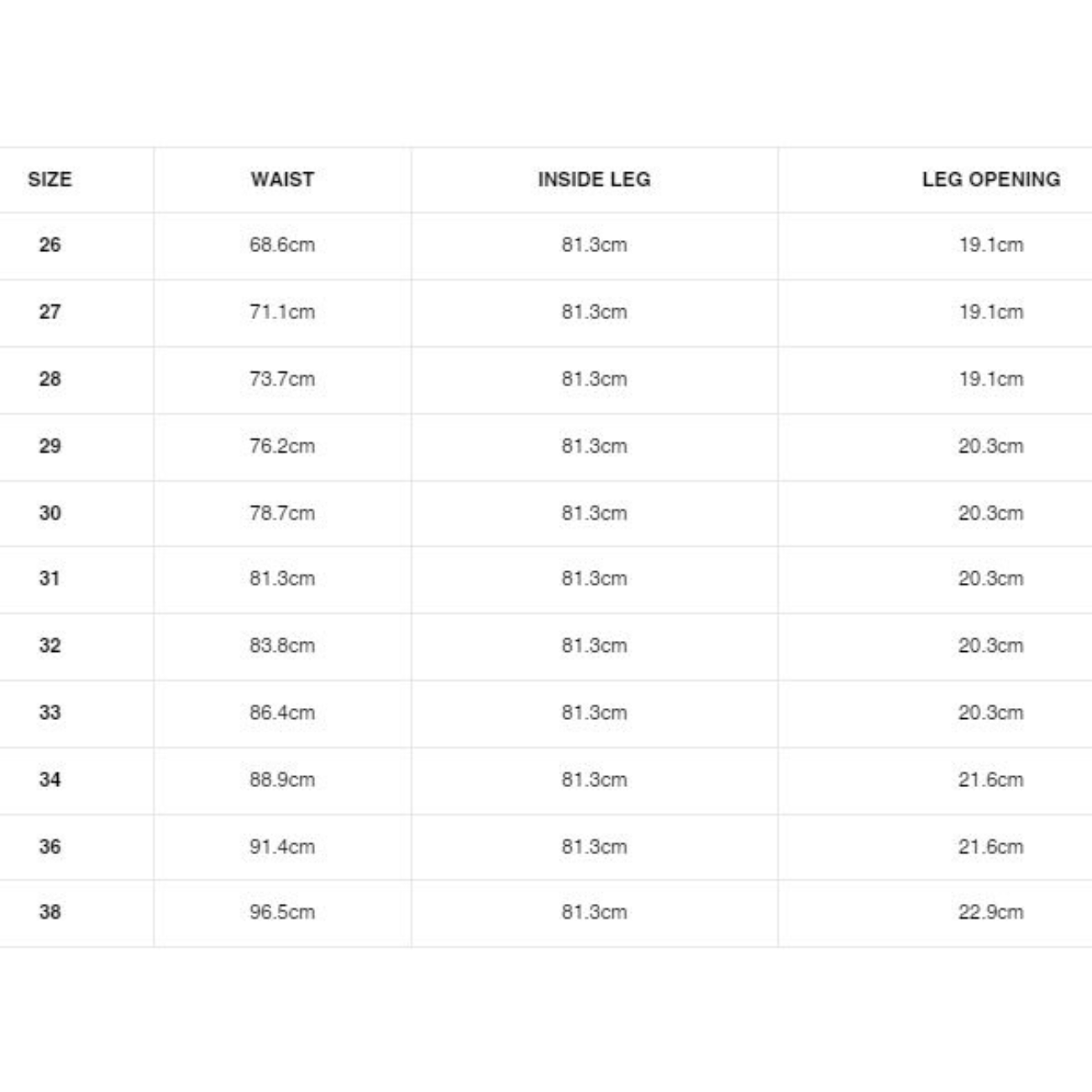Select the size 38 row label
The height and width of the screenshot is (1092, 1092).
[x=50, y=912]
